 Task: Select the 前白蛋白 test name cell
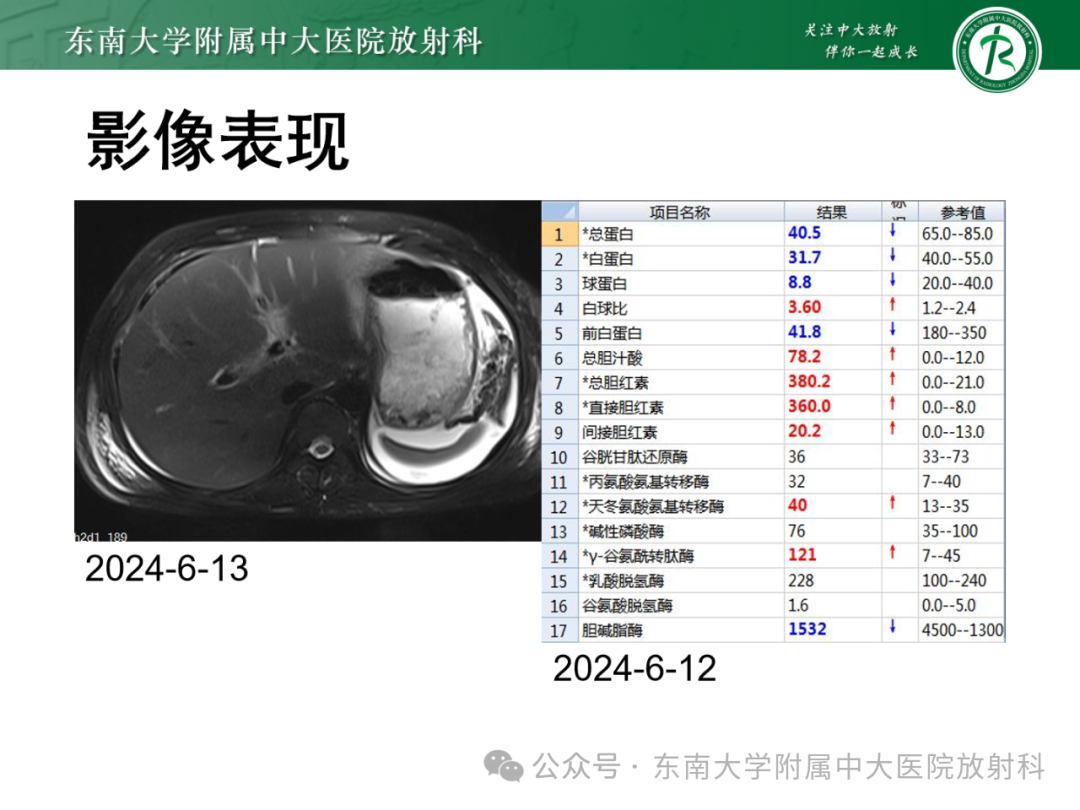pos(681,333)
